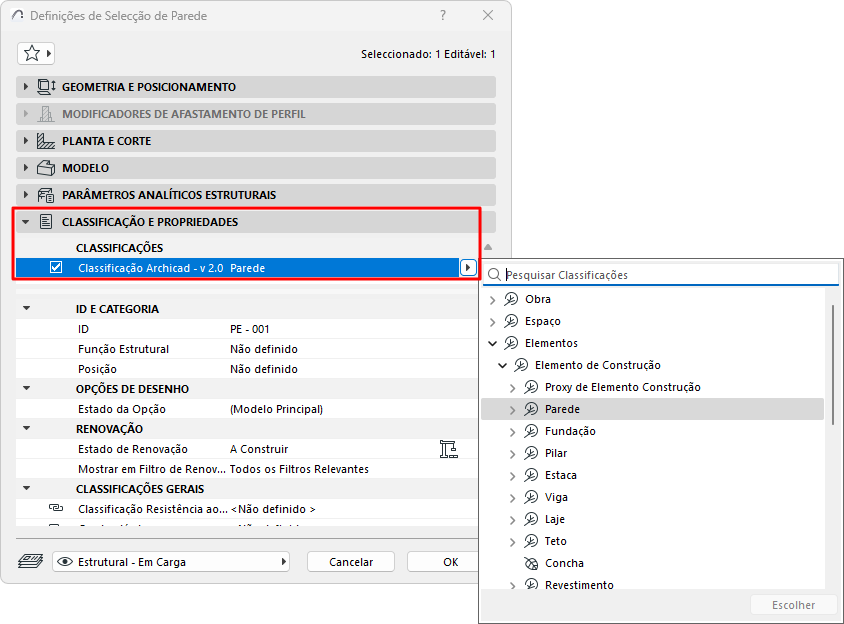Image resolution: width=844 pixels, height=624 pixels.
Task: Expand the Espaço tree node
Action: 492,322
